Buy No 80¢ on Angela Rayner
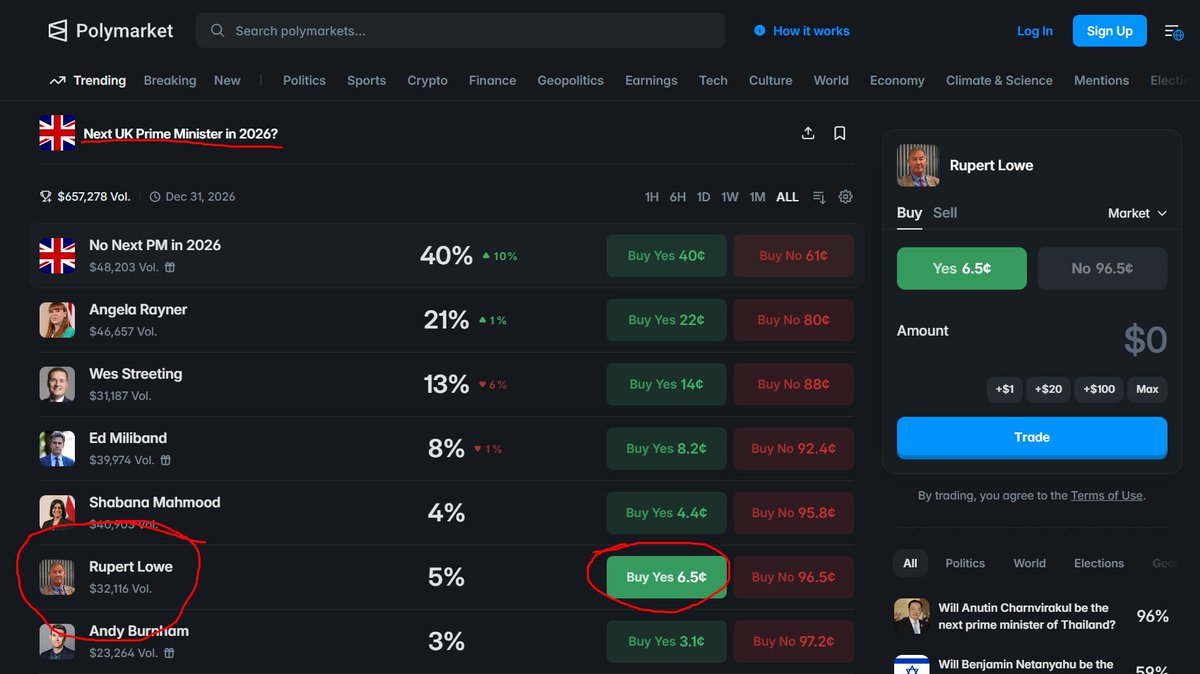The height and width of the screenshot is (674, 1200). [x=793, y=320]
